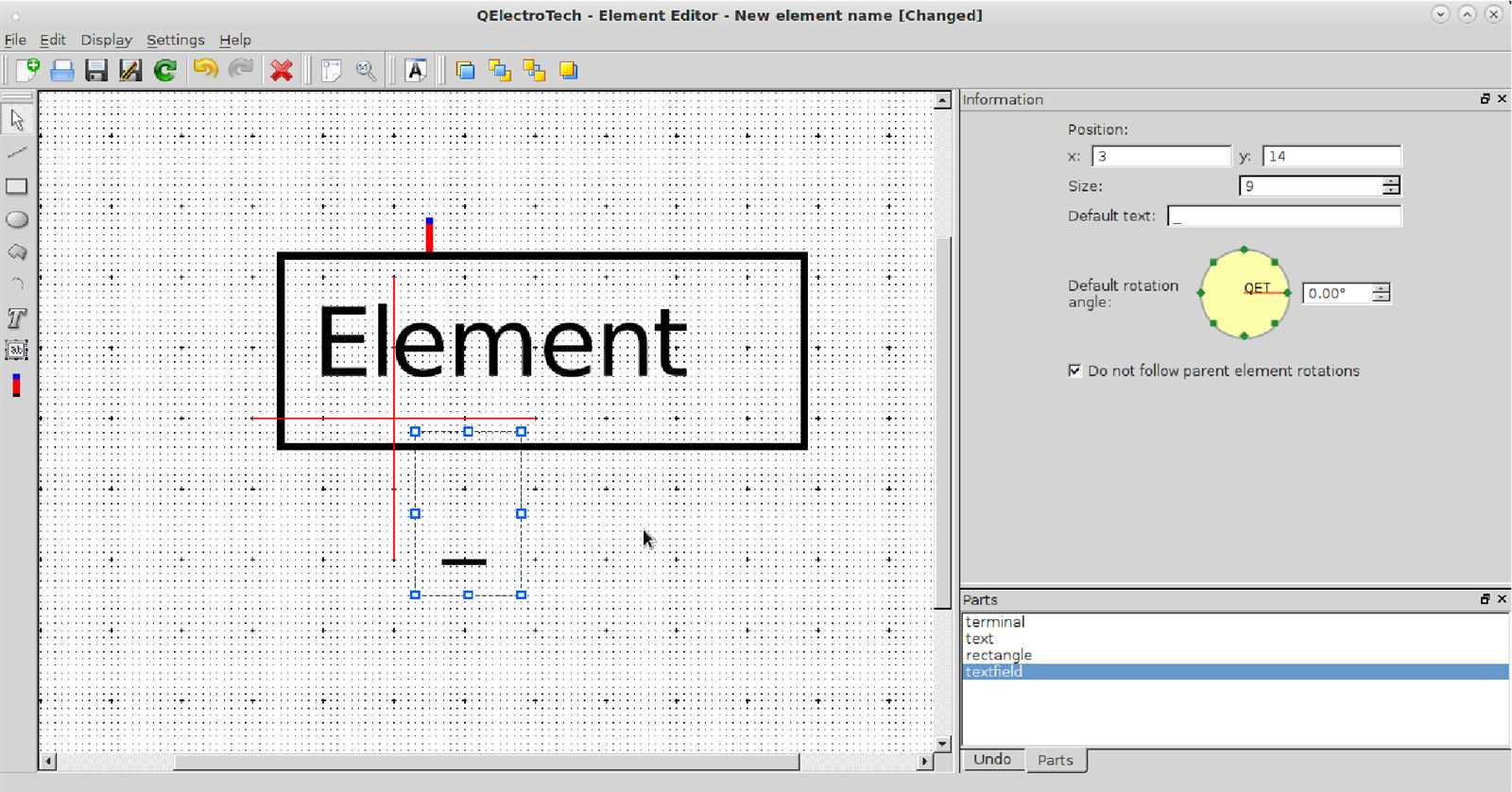The width and height of the screenshot is (1512, 792).
Task: Select the polygon drawing tool
Action: pyautogui.click(x=17, y=252)
